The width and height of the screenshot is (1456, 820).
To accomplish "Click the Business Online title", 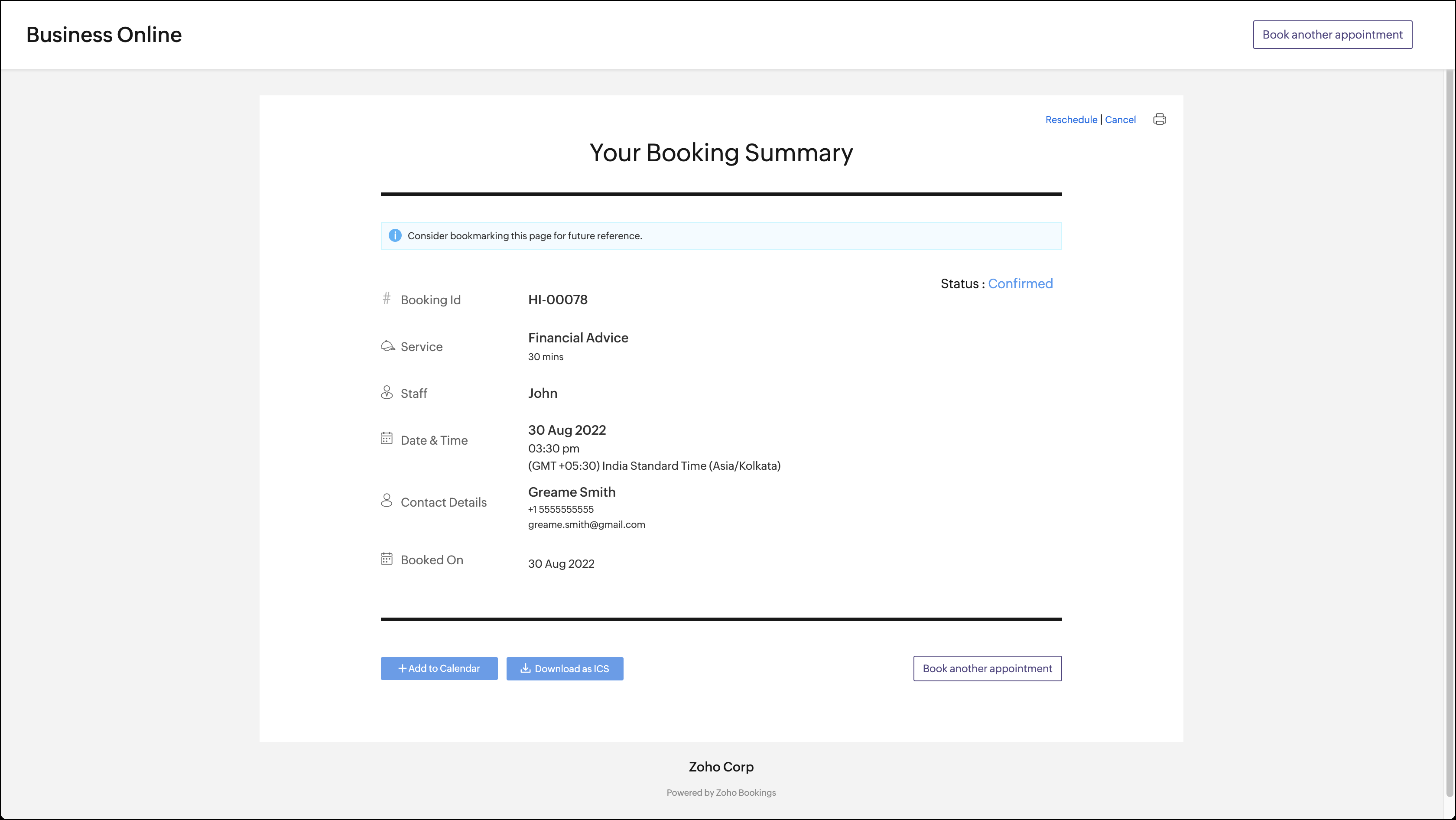I will (x=104, y=35).
